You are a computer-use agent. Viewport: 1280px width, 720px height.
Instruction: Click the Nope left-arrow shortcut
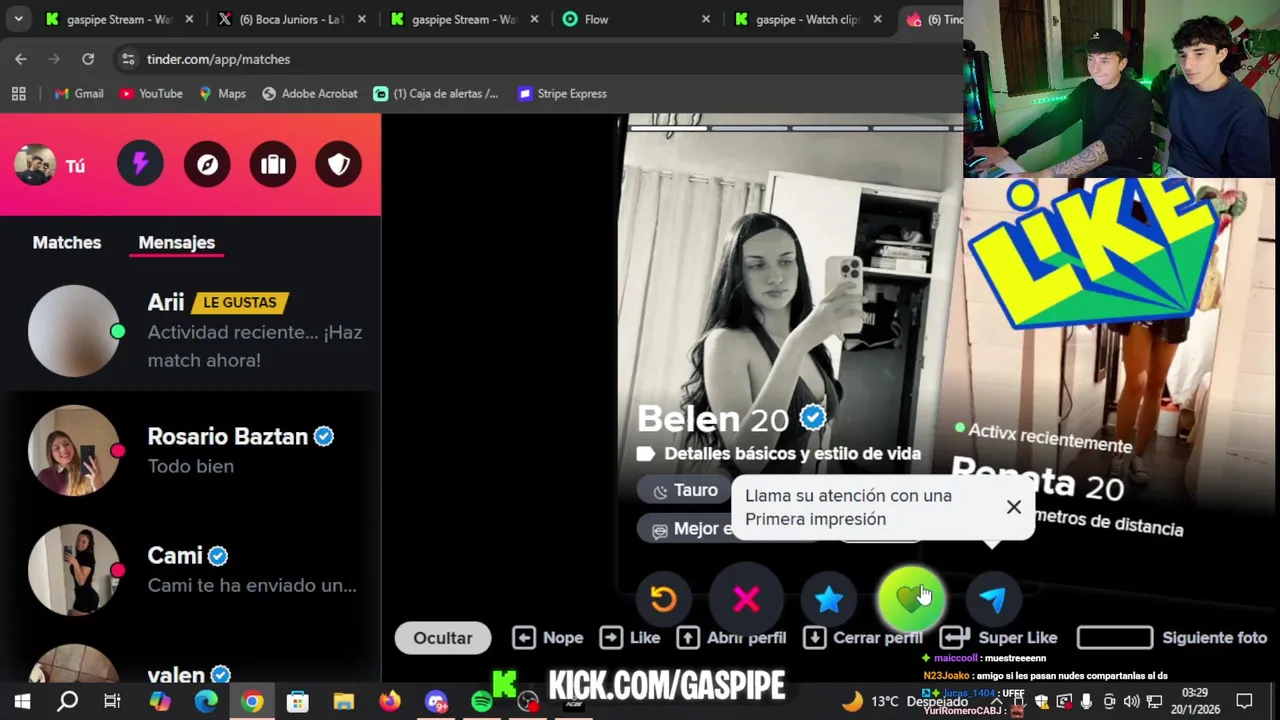tap(547, 638)
